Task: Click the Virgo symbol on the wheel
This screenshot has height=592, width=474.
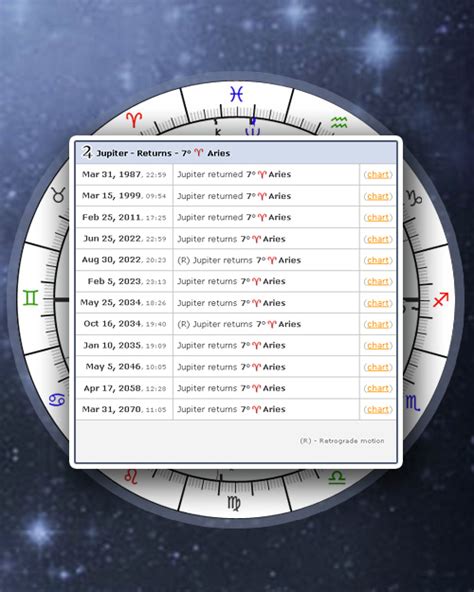Action: click(234, 503)
